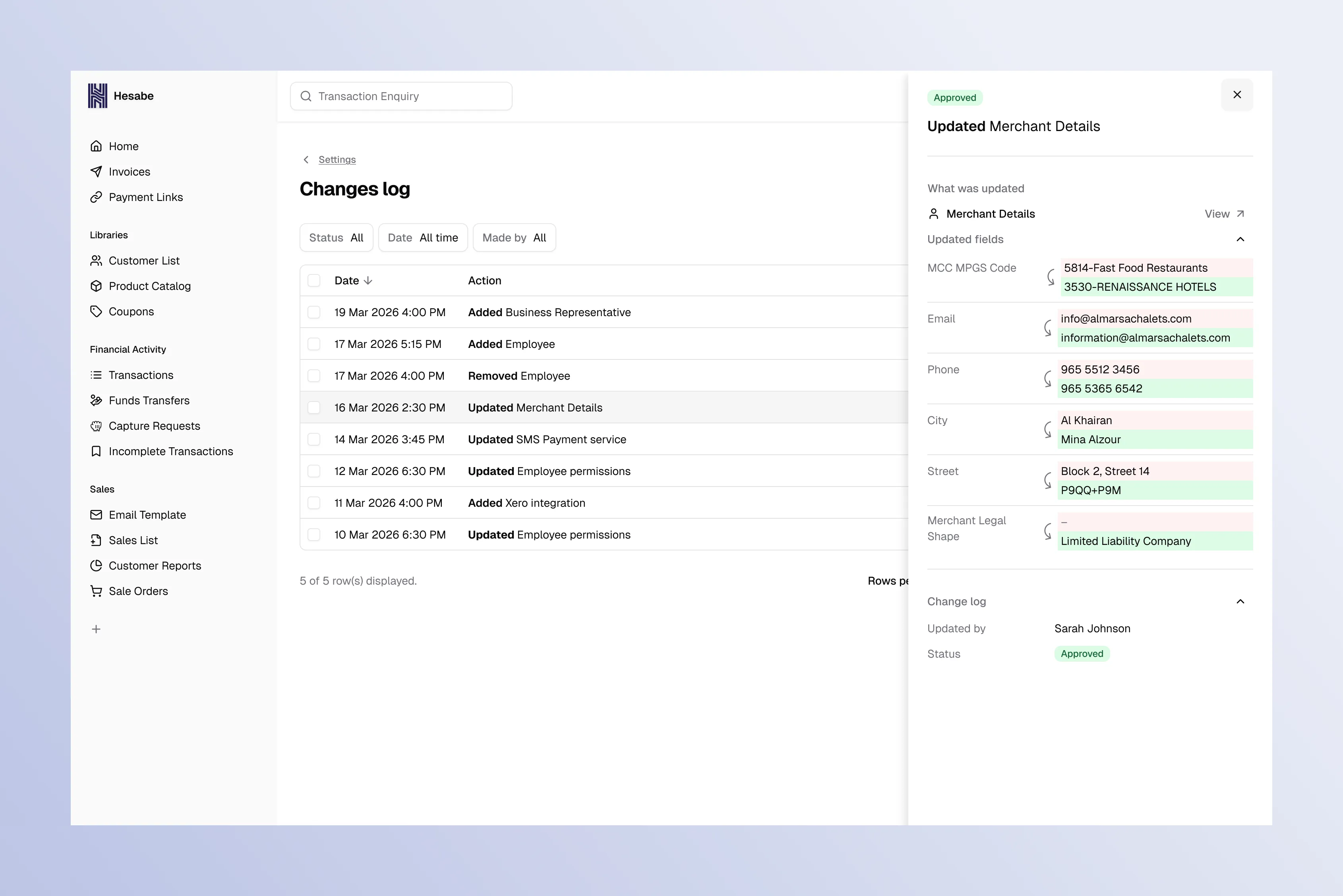This screenshot has height=896, width=1343.
Task: Collapse the Change log section chevron
Action: click(1240, 601)
